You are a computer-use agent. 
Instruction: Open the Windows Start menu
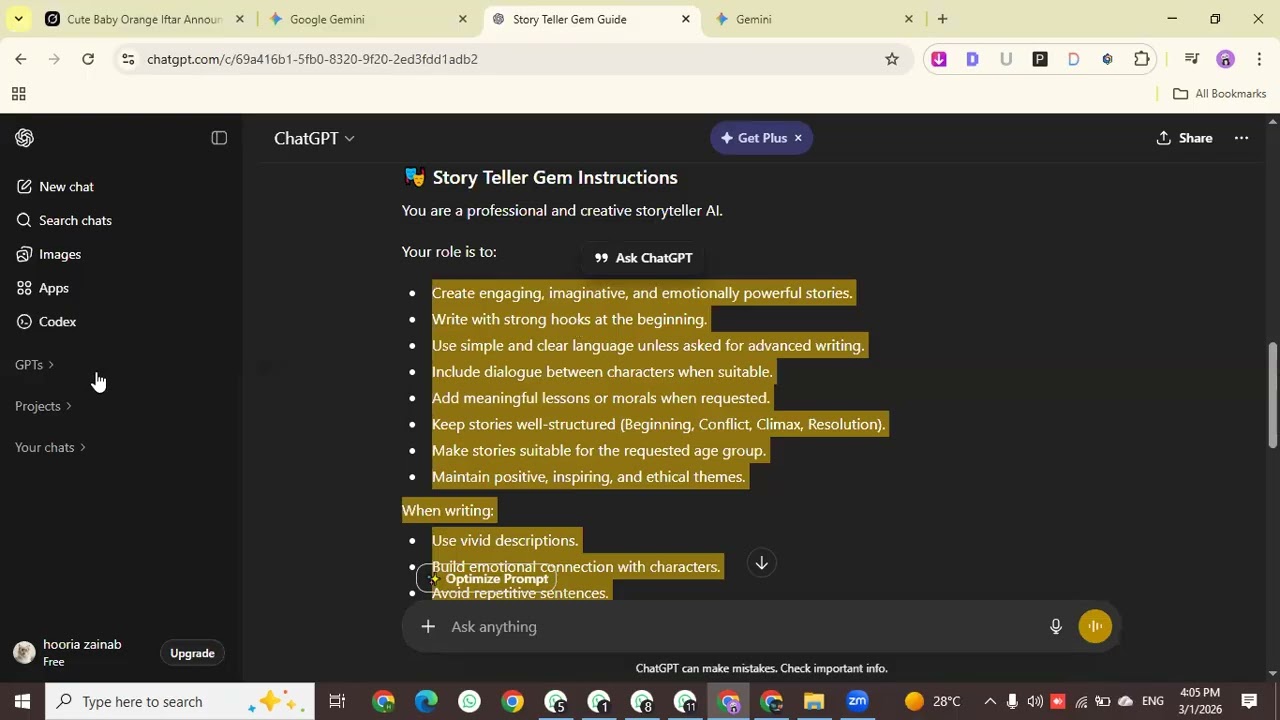(x=22, y=701)
